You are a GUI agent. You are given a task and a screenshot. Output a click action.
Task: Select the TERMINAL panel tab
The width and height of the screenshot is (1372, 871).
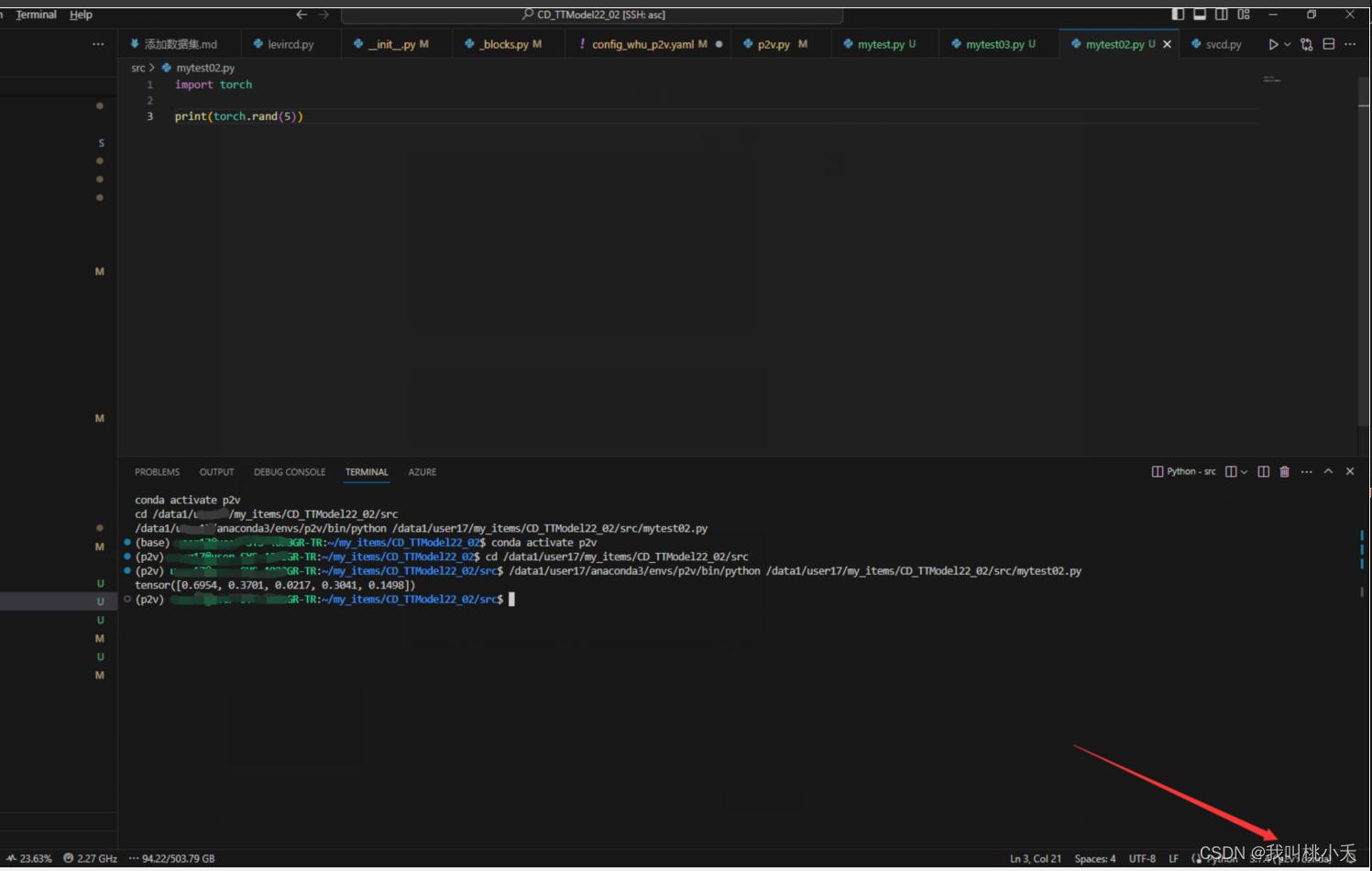click(x=367, y=472)
